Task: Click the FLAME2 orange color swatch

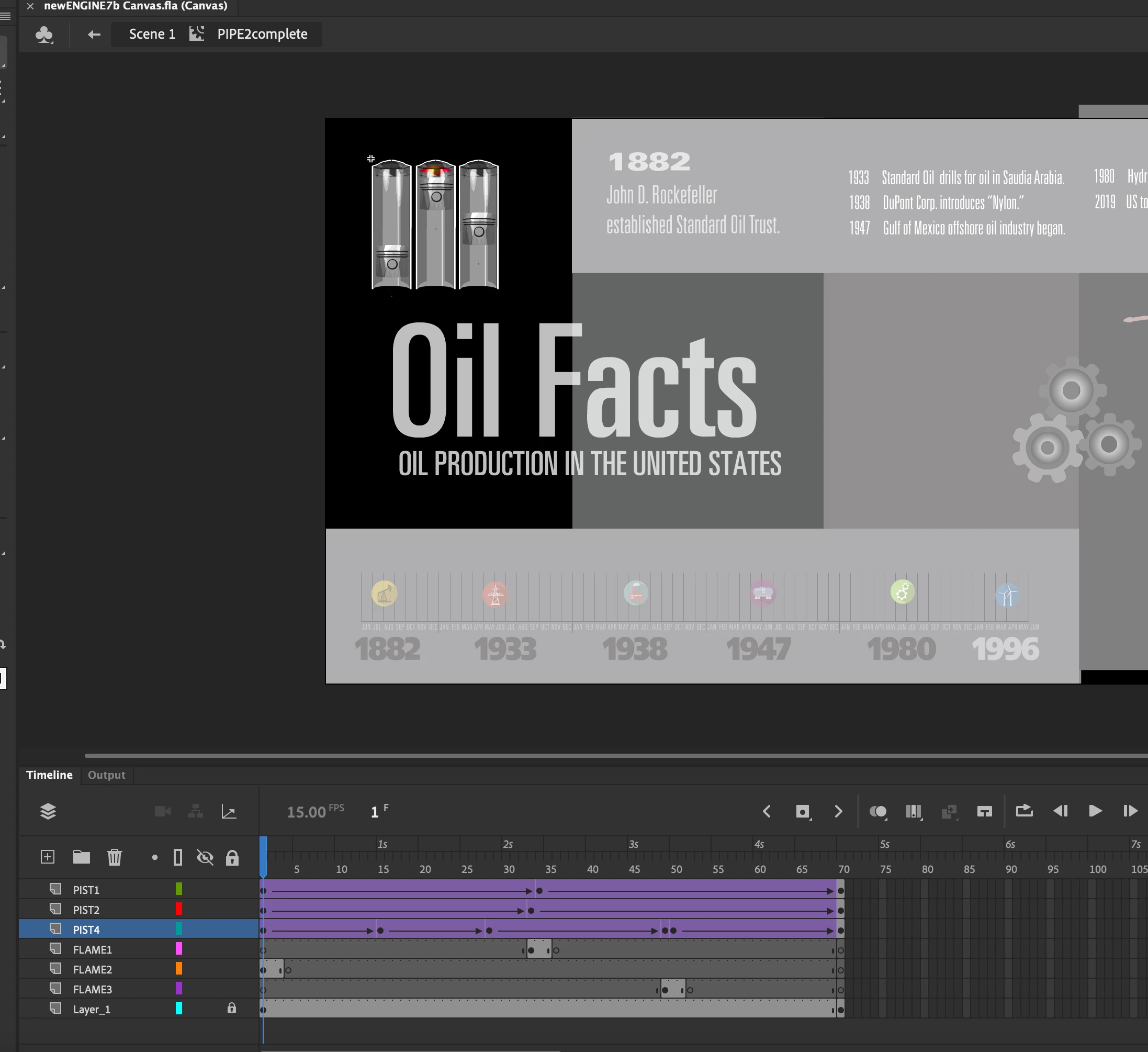Action: [x=179, y=969]
